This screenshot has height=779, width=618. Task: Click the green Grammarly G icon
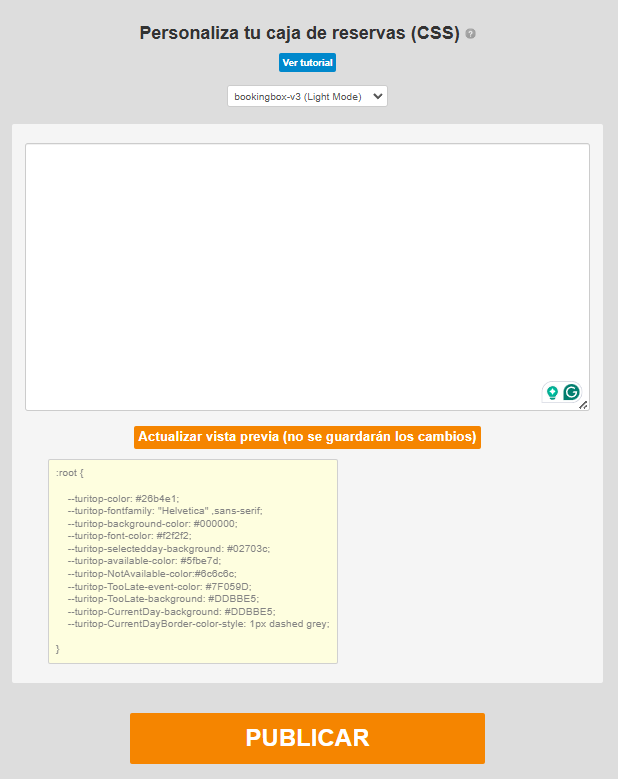click(571, 392)
